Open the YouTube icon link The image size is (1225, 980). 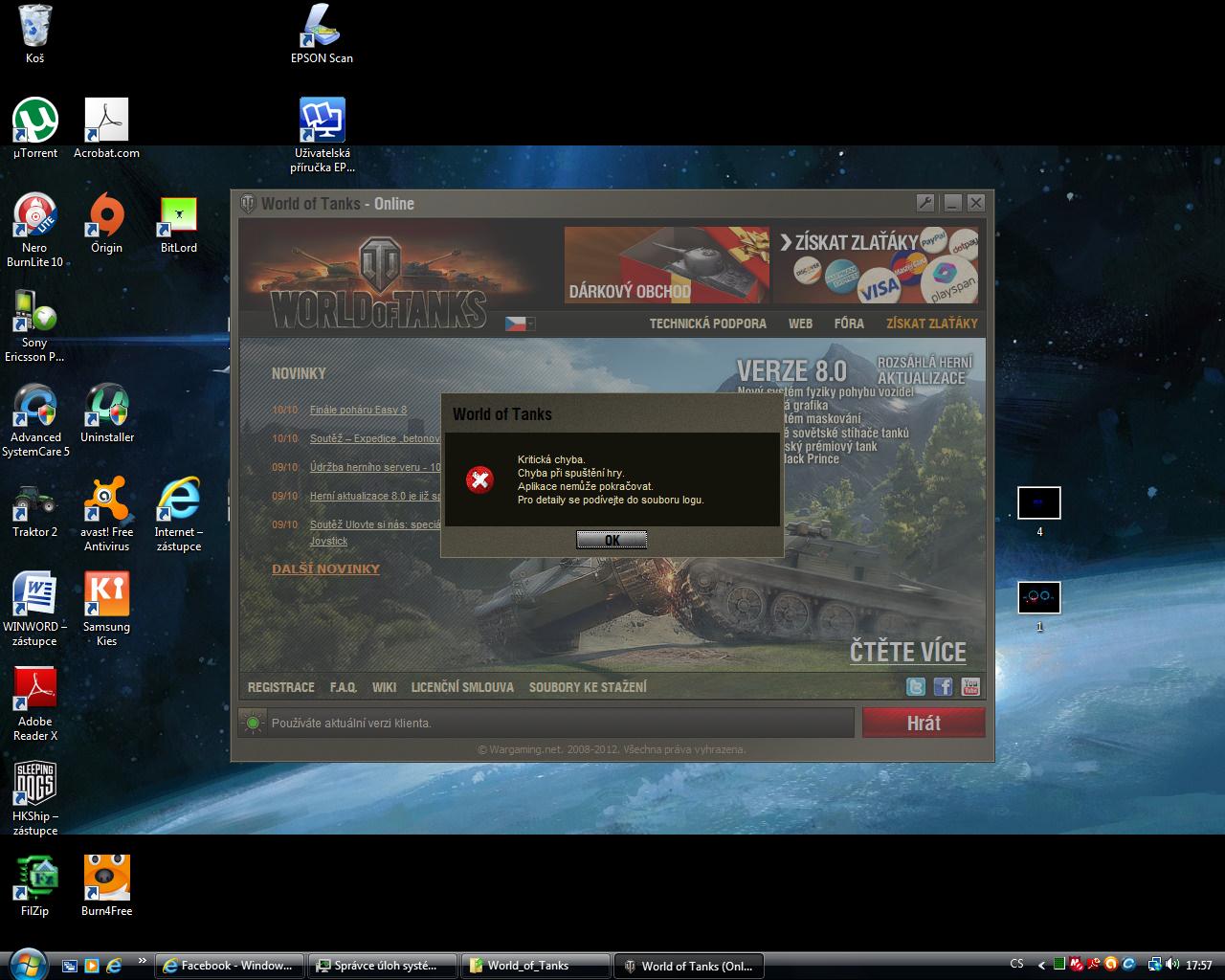pos(969,687)
